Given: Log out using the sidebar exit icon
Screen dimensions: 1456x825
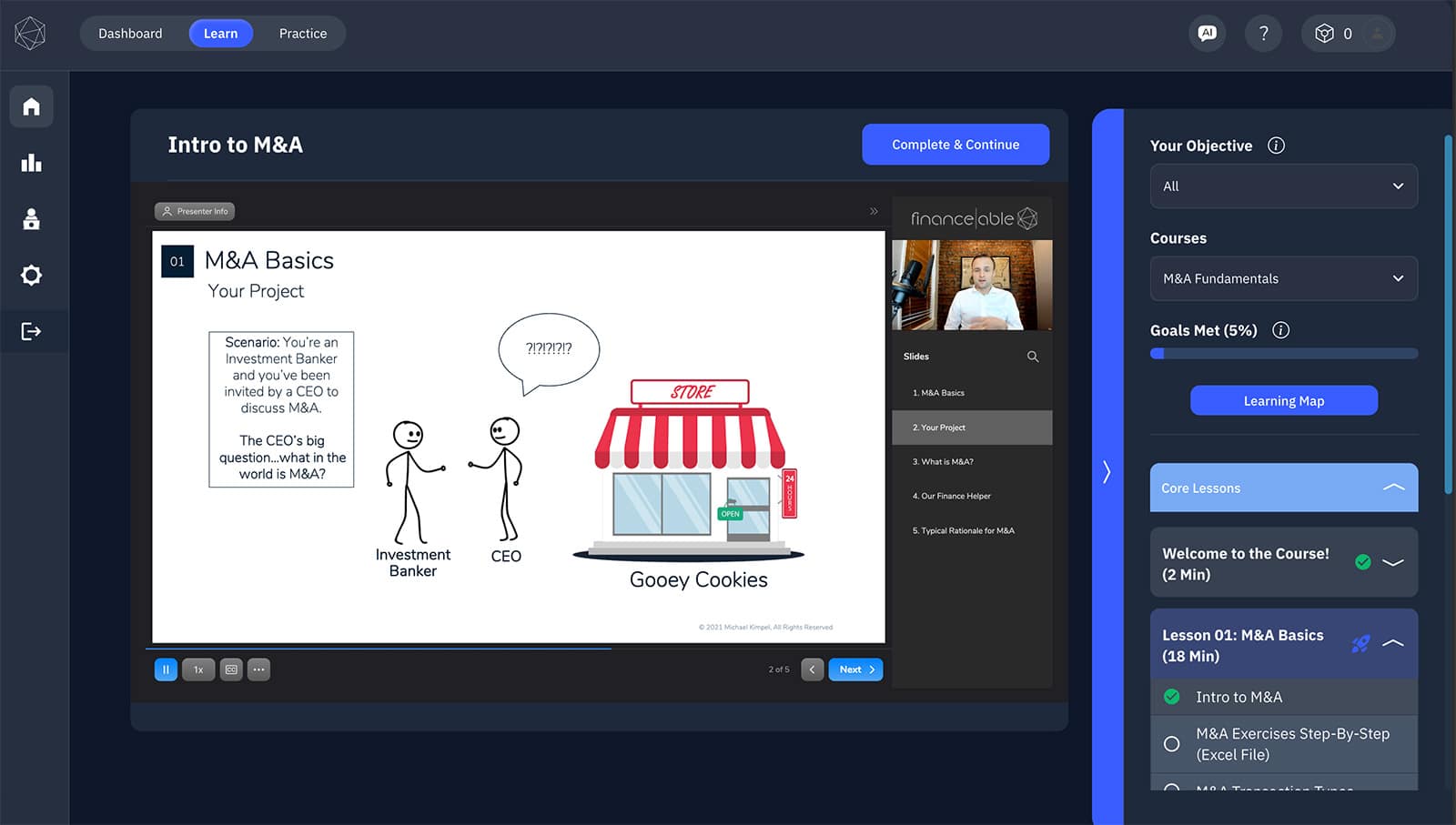Looking at the screenshot, I should point(31,331).
